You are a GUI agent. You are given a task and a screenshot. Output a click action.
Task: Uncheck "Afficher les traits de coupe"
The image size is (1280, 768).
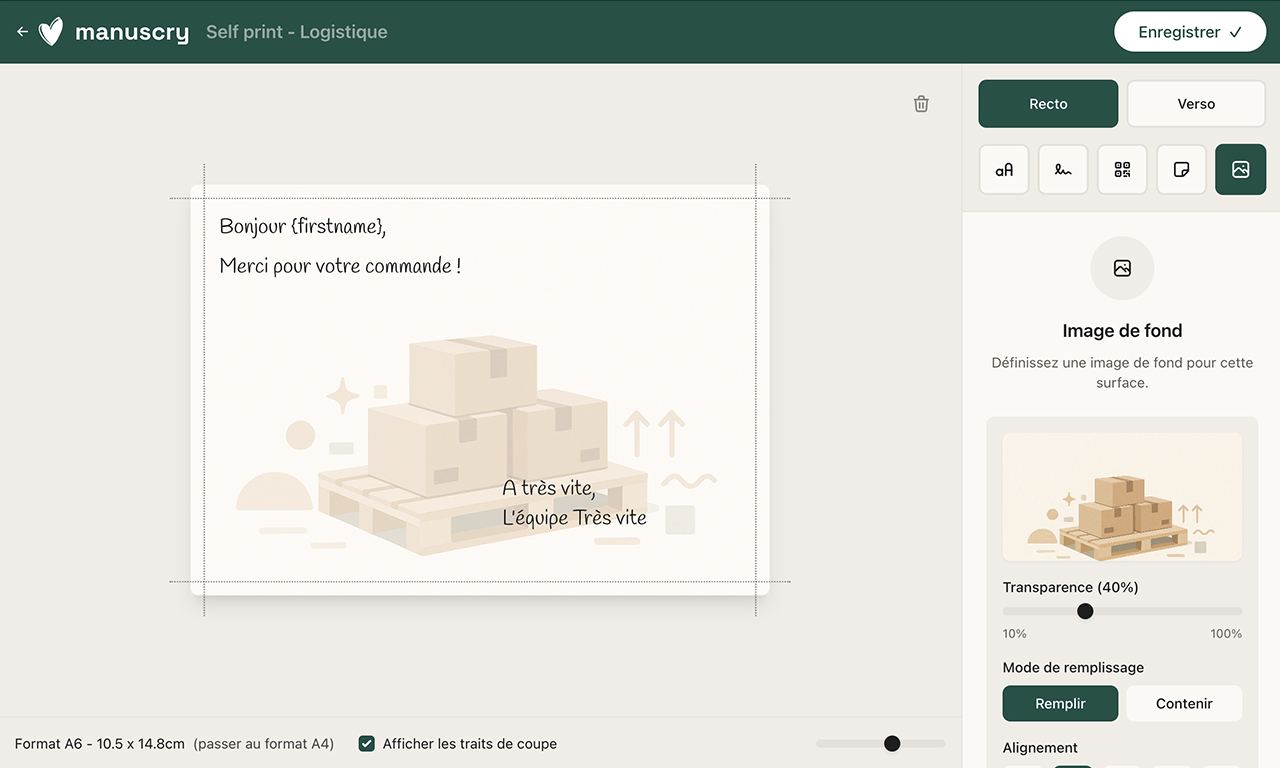(367, 743)
